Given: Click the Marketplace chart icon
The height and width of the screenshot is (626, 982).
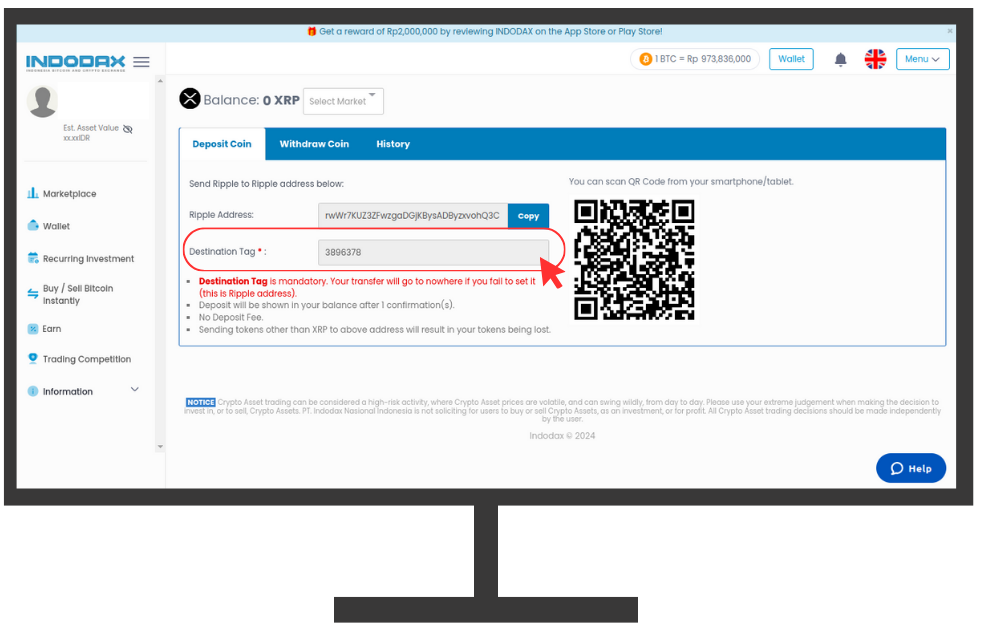Looking at the screenshot, I should coord(33,193).
